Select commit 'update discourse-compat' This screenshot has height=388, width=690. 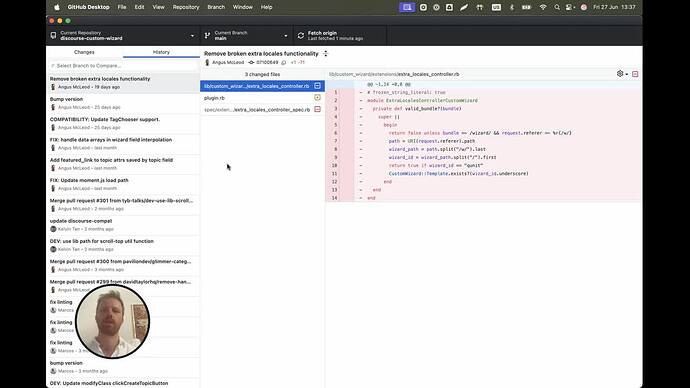[x=123, y=225]
